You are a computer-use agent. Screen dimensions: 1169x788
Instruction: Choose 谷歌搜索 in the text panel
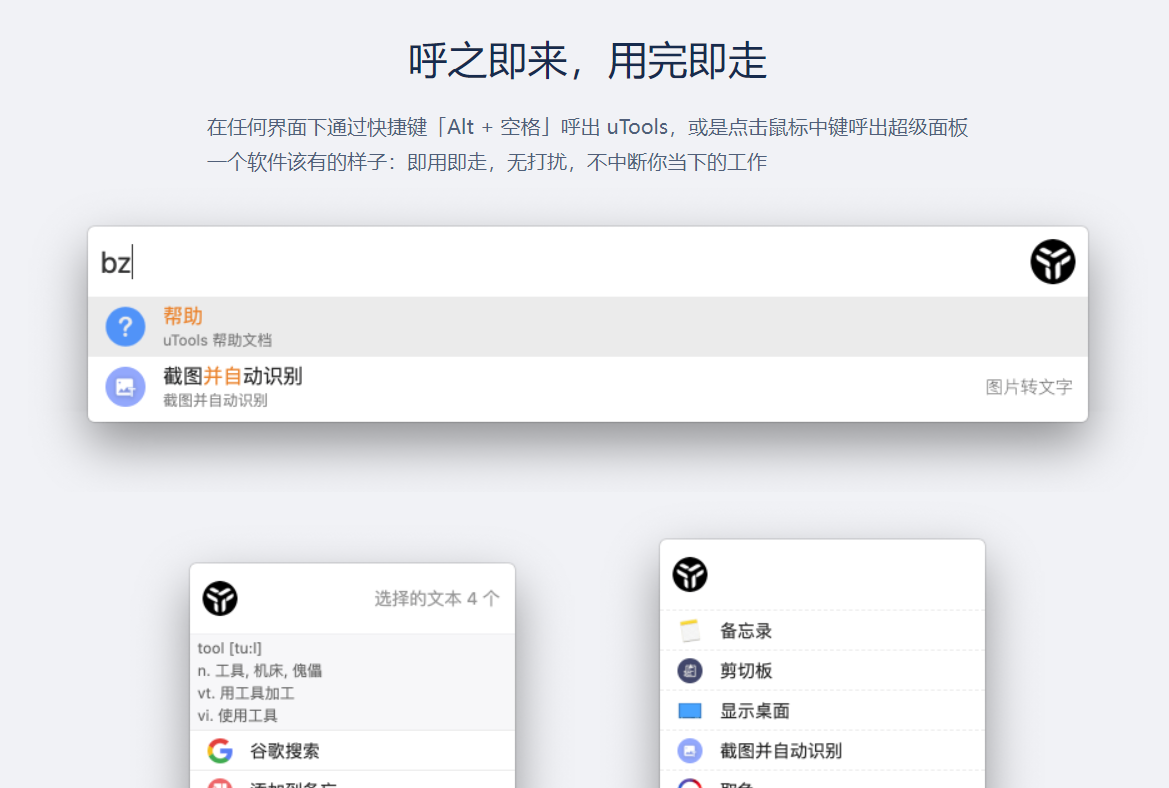(353, 751)
